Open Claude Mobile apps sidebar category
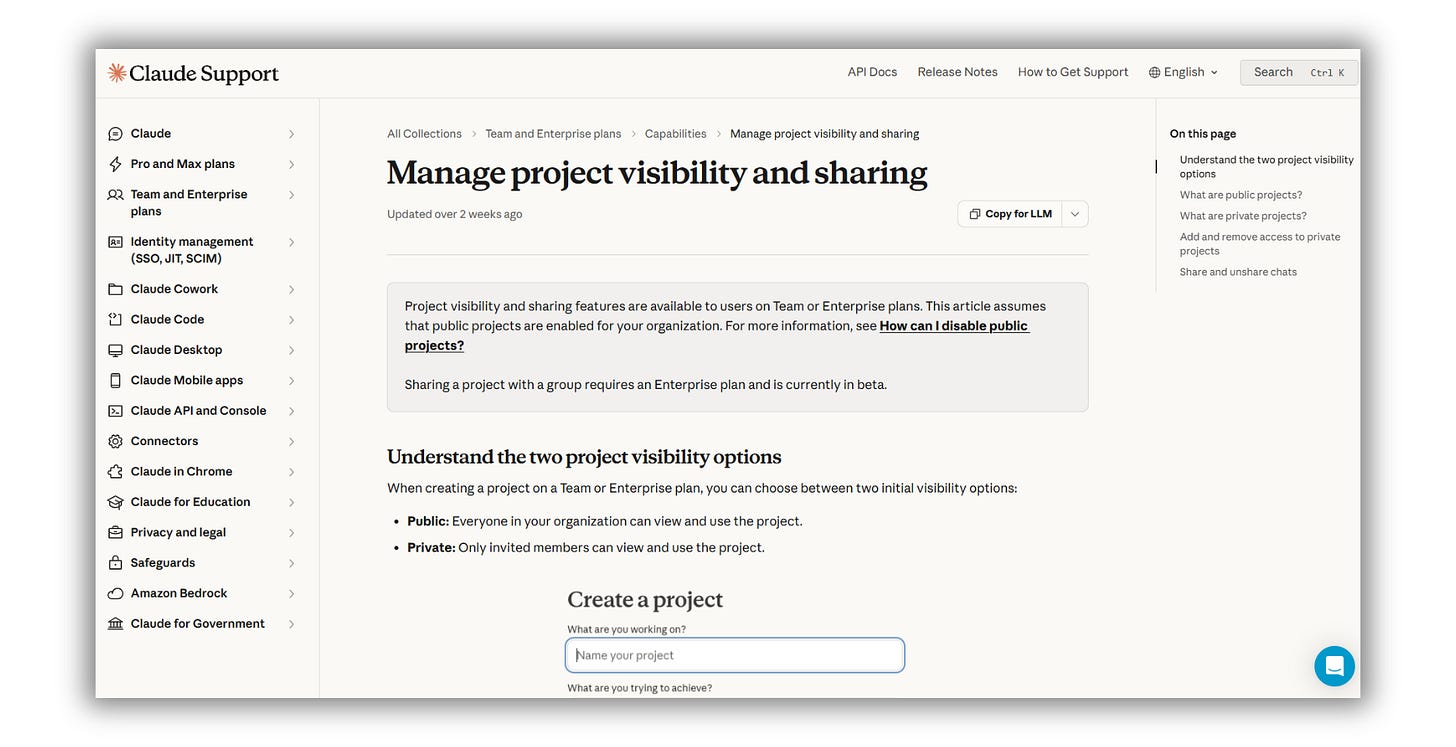1456x747 pixels. [187, 381]
